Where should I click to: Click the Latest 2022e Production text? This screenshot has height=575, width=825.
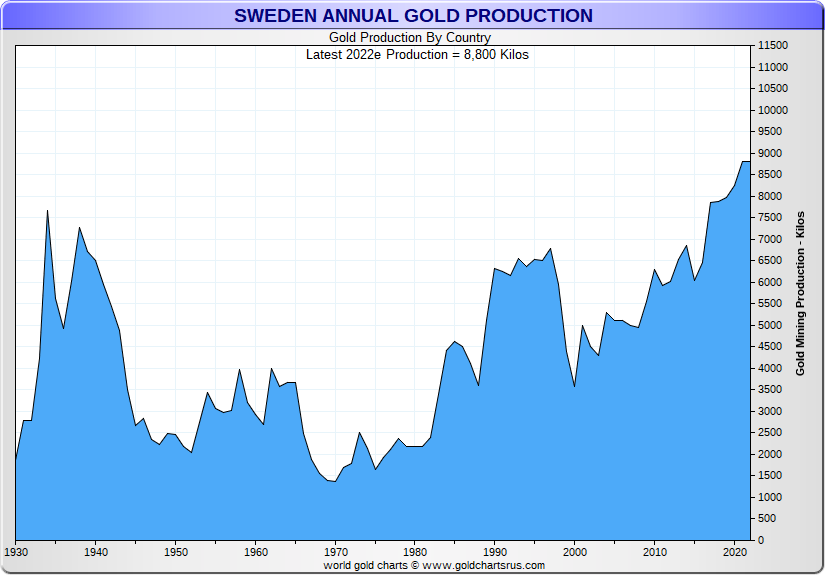pos(417,55)
